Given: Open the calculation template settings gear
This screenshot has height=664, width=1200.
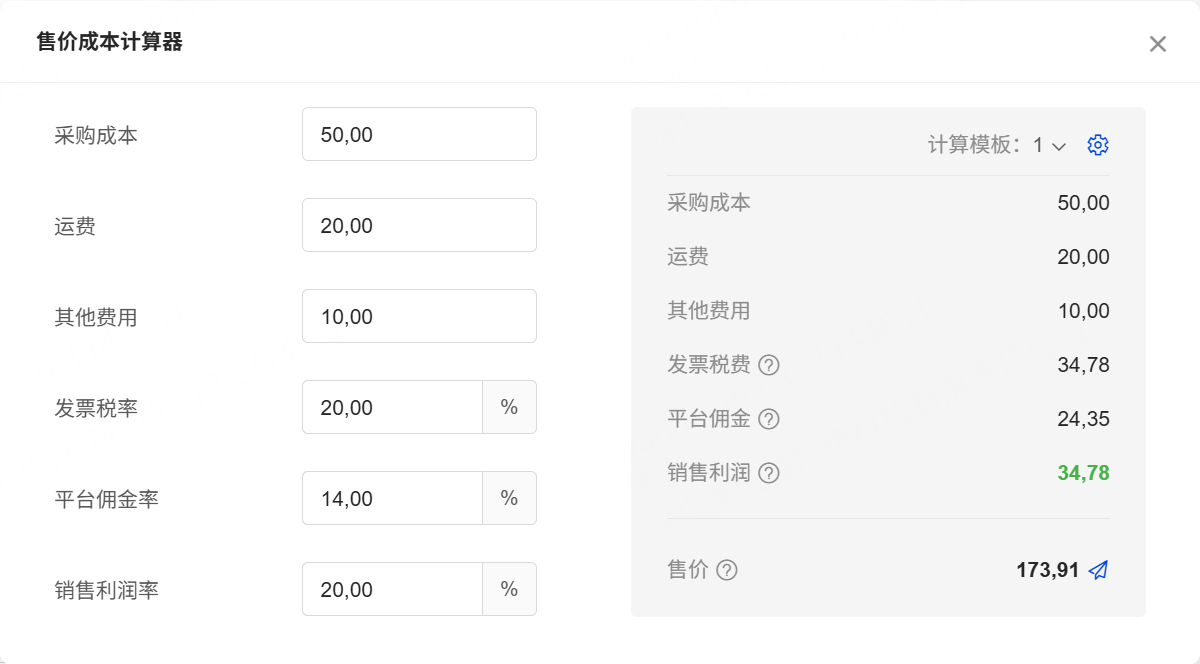Looking at the screenshot, I should (x=1098, y=145).
